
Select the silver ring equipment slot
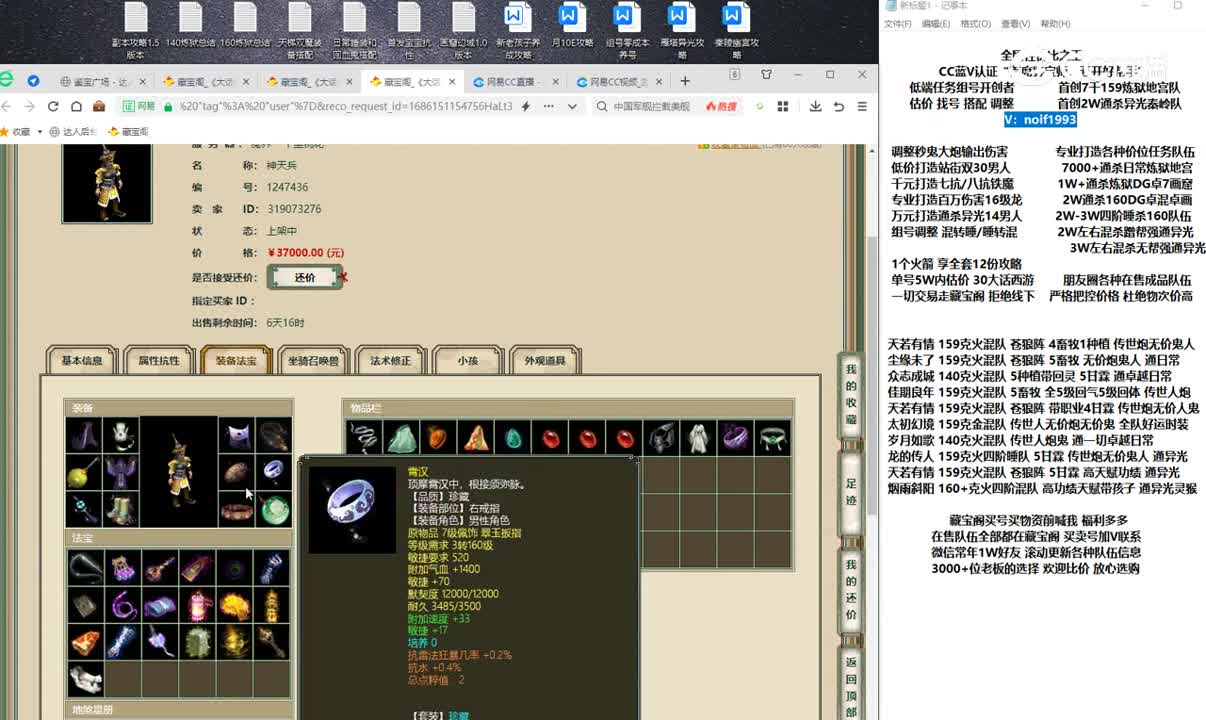coord(274,472)
